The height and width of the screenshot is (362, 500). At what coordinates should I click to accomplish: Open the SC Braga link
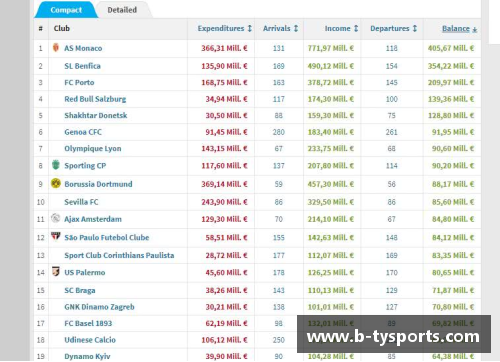80,290
